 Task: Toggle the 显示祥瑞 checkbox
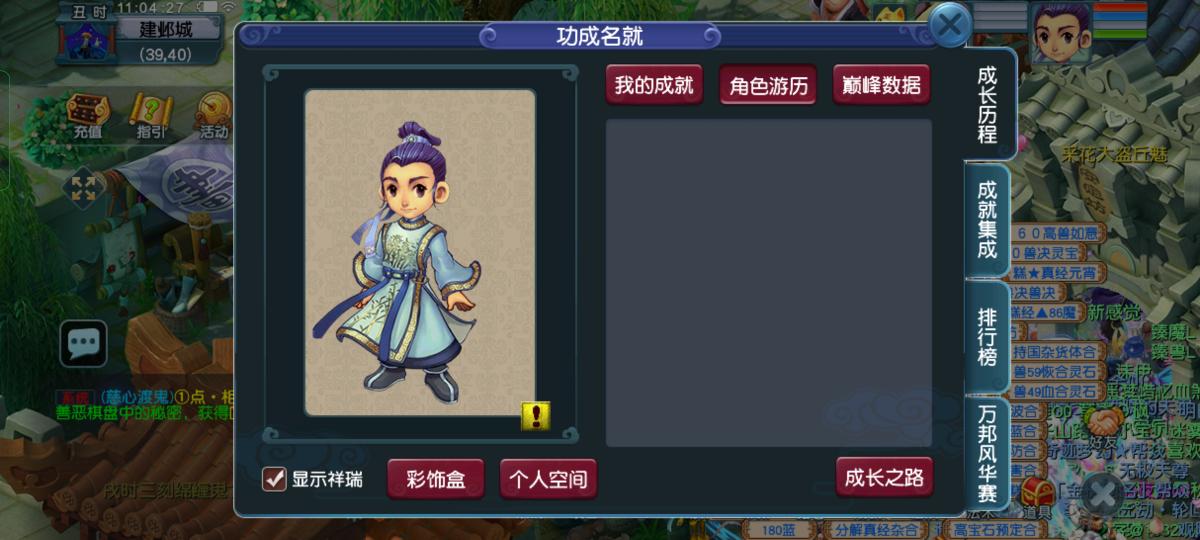click(x=274, y=479)
